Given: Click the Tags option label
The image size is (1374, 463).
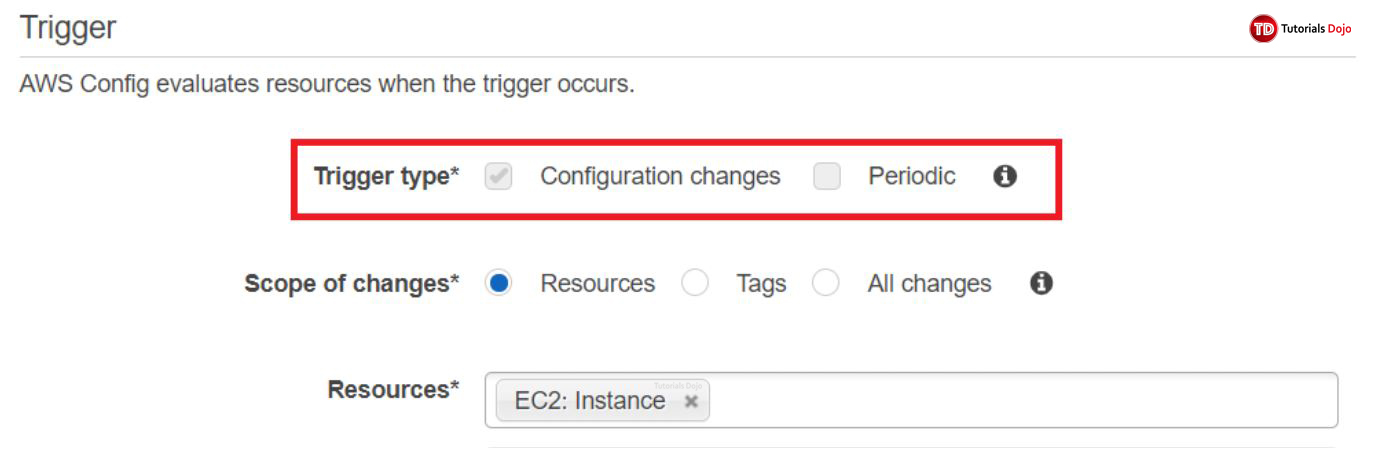Looking at the screenshot, I should [761, 284].
